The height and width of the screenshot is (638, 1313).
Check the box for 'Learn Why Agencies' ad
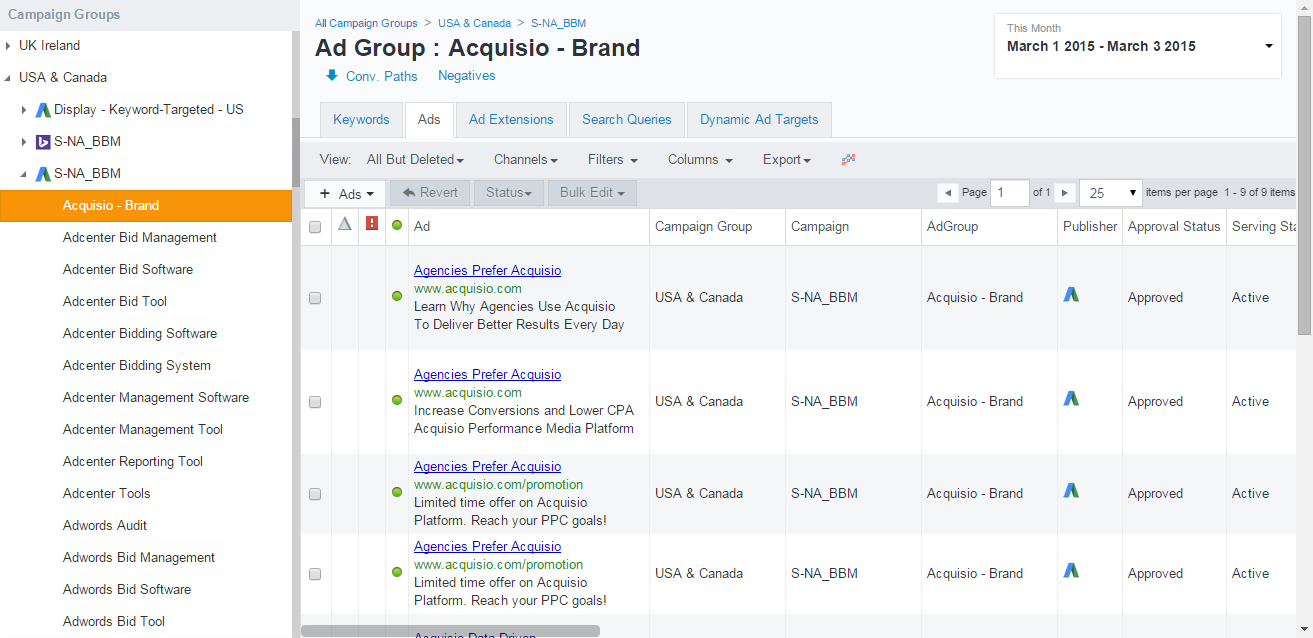(315, 298)
